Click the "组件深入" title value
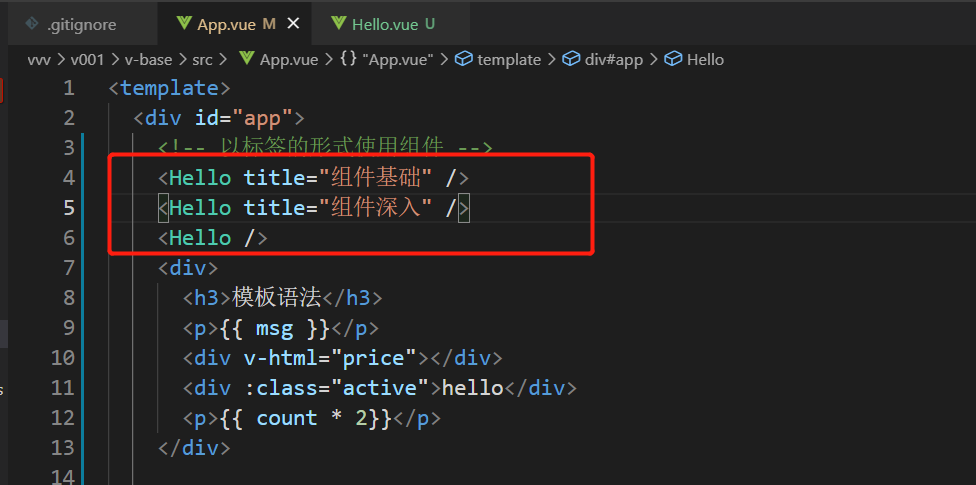Viewport: 976px width, 485px height. coord(377,208)
